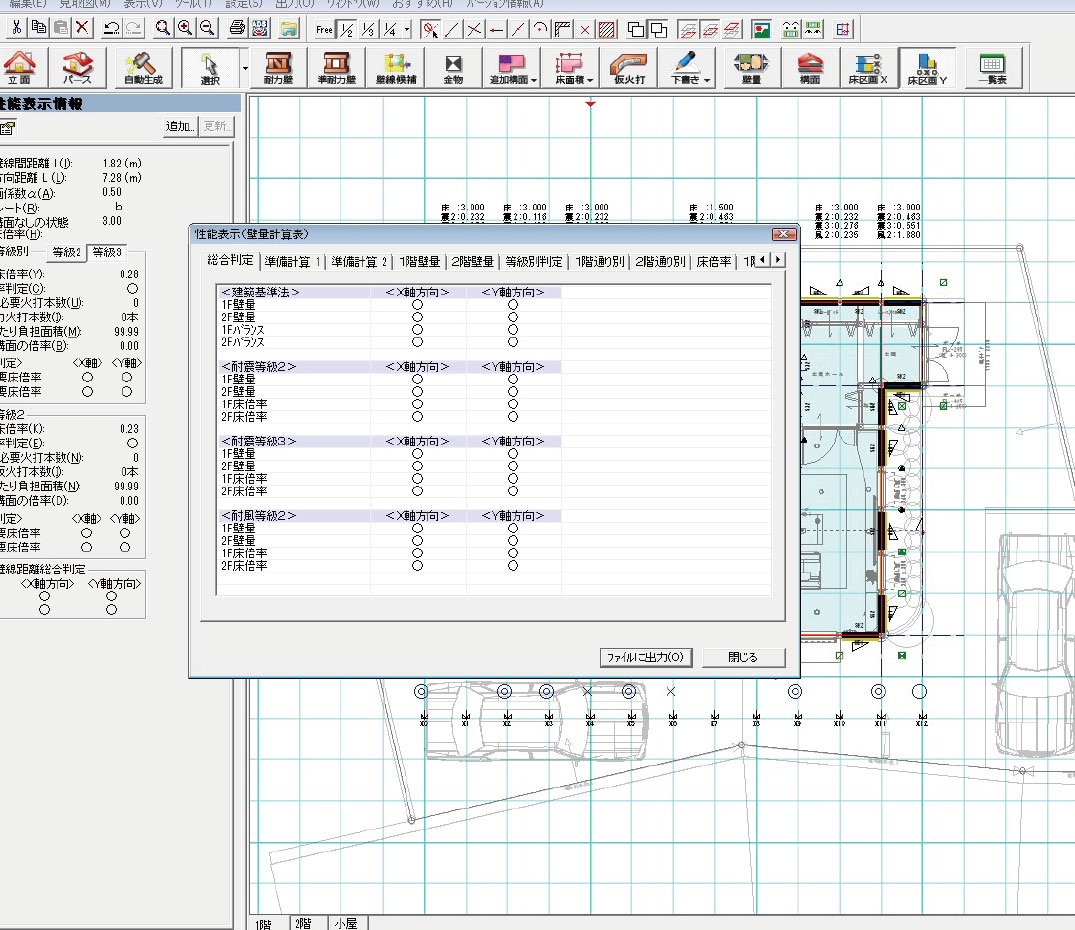Click the 閉じる button

(x=742, y=657)
